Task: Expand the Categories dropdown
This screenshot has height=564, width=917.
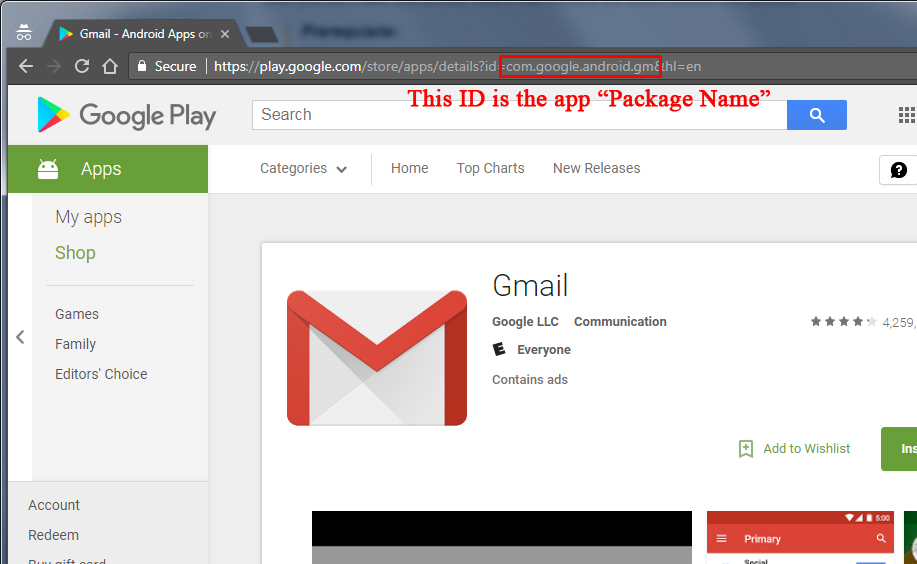Action: pyautogui.click(x=304, y=168)
